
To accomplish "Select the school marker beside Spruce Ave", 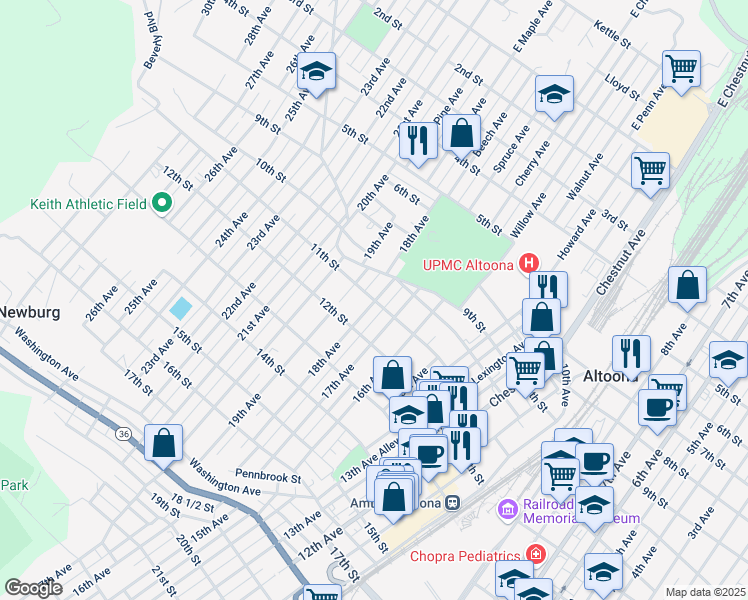I will (554, 96).
